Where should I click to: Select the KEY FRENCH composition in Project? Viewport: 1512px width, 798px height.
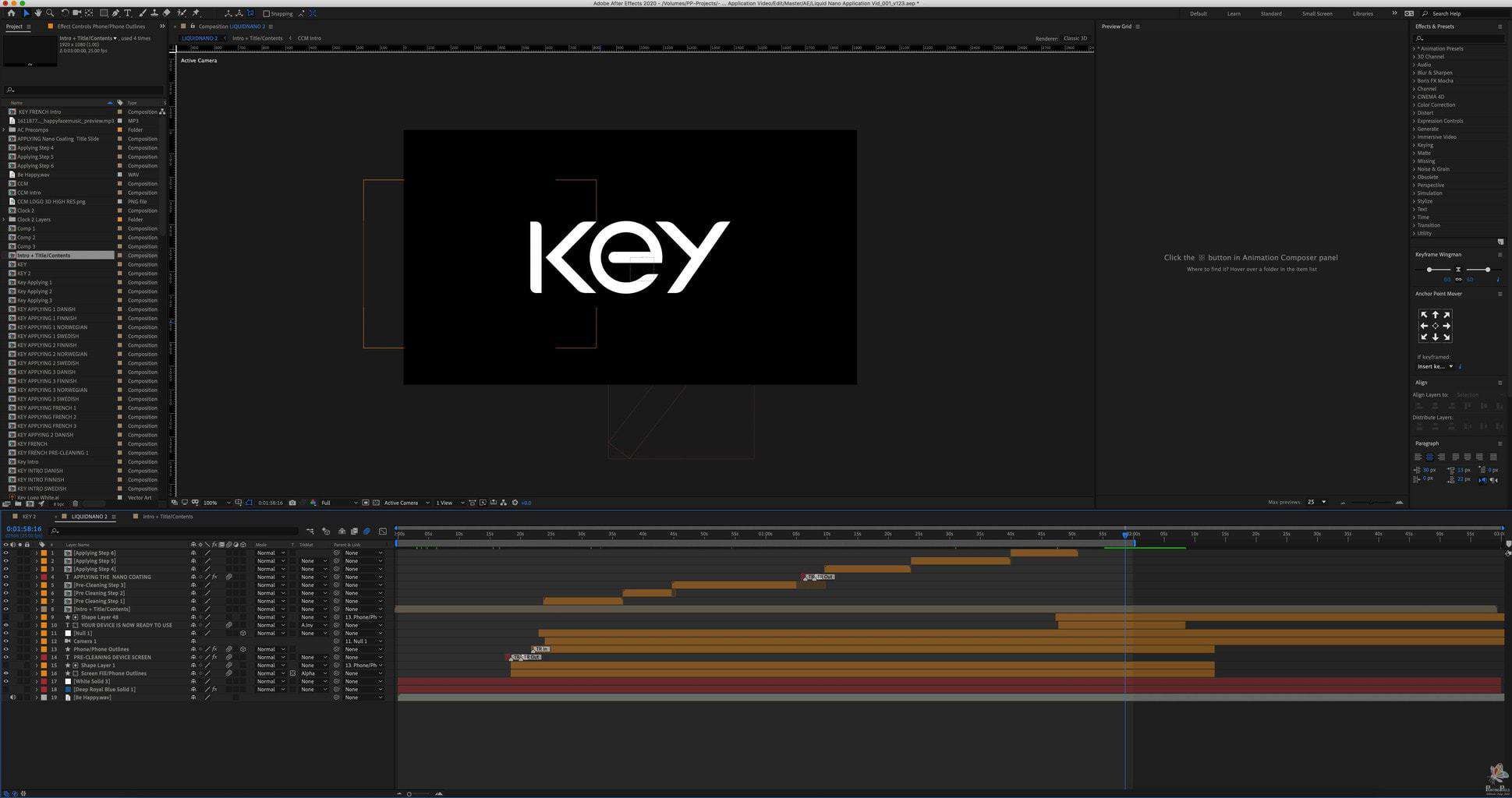[x=32, y=443]
